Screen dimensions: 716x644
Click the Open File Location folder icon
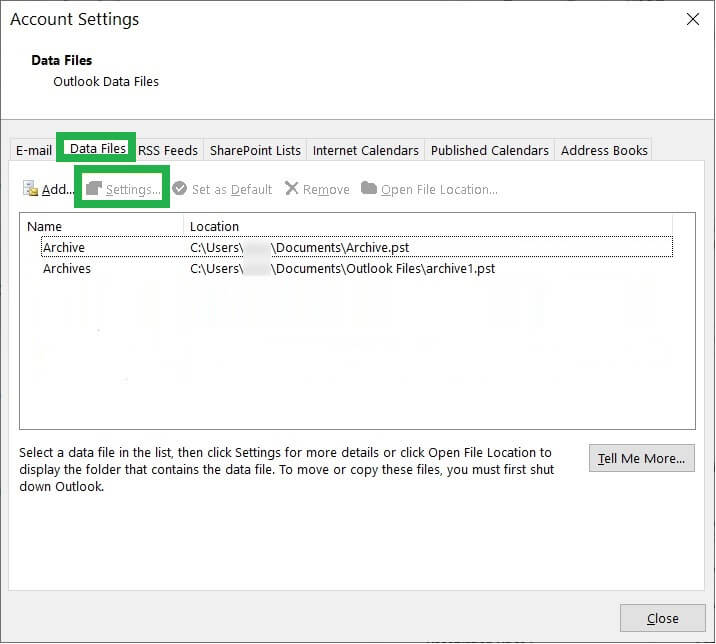click(x=369, y=188)
